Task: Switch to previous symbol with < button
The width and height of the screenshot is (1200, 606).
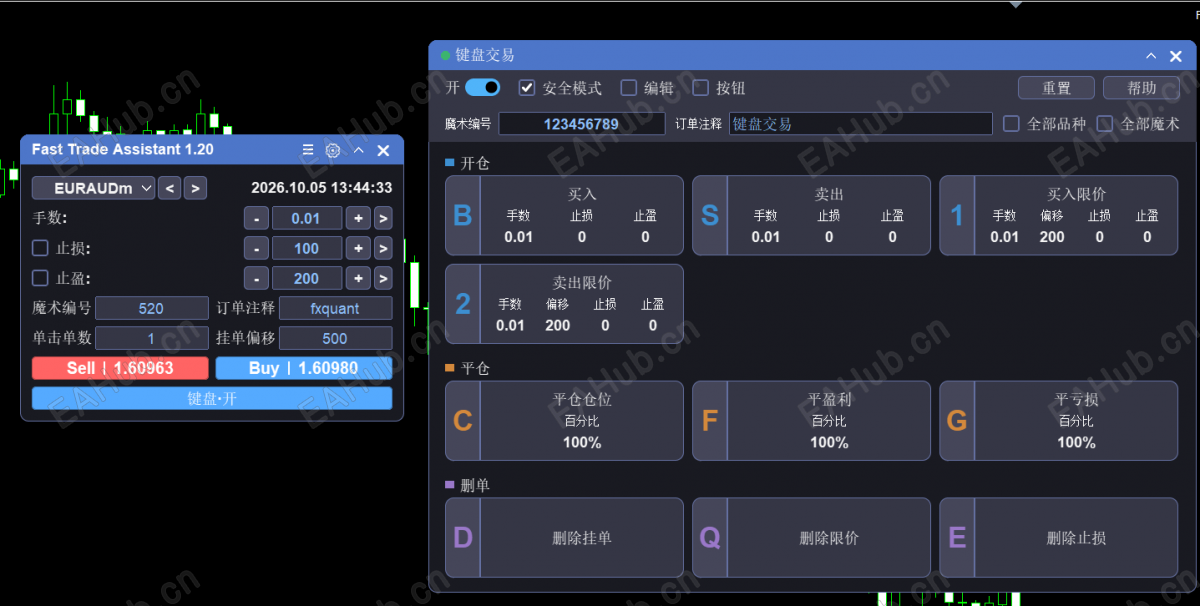Action: click(170, 188)
